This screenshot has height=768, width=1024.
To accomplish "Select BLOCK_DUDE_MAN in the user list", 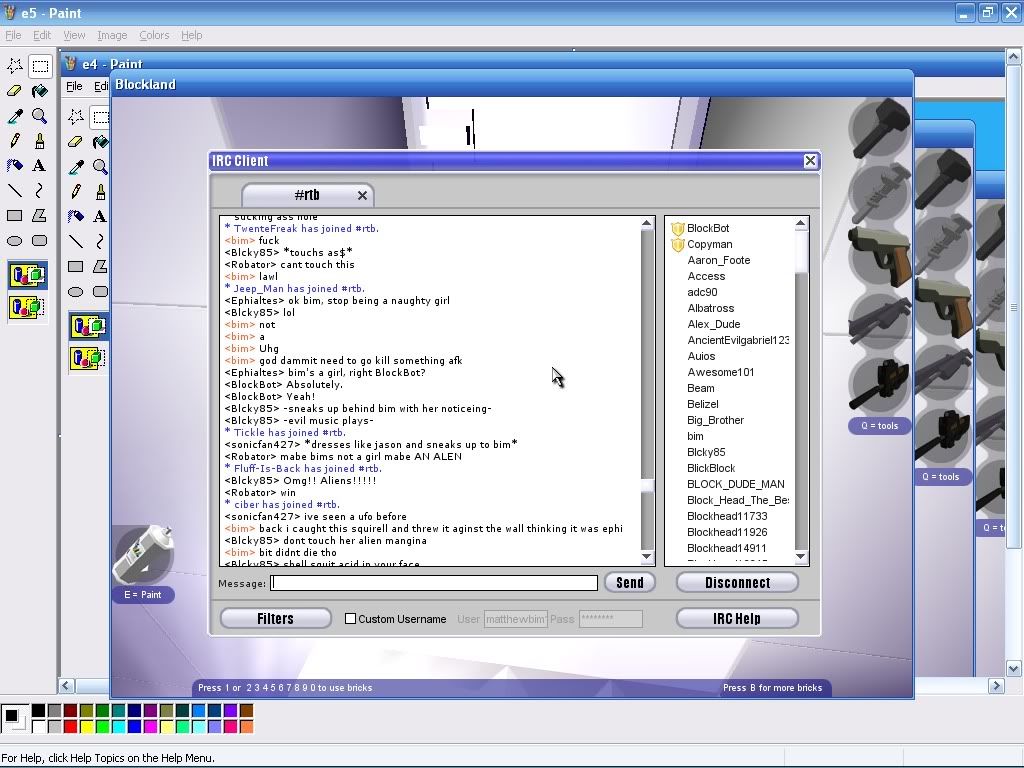I will pyautogui.click(x=735, y=484).
